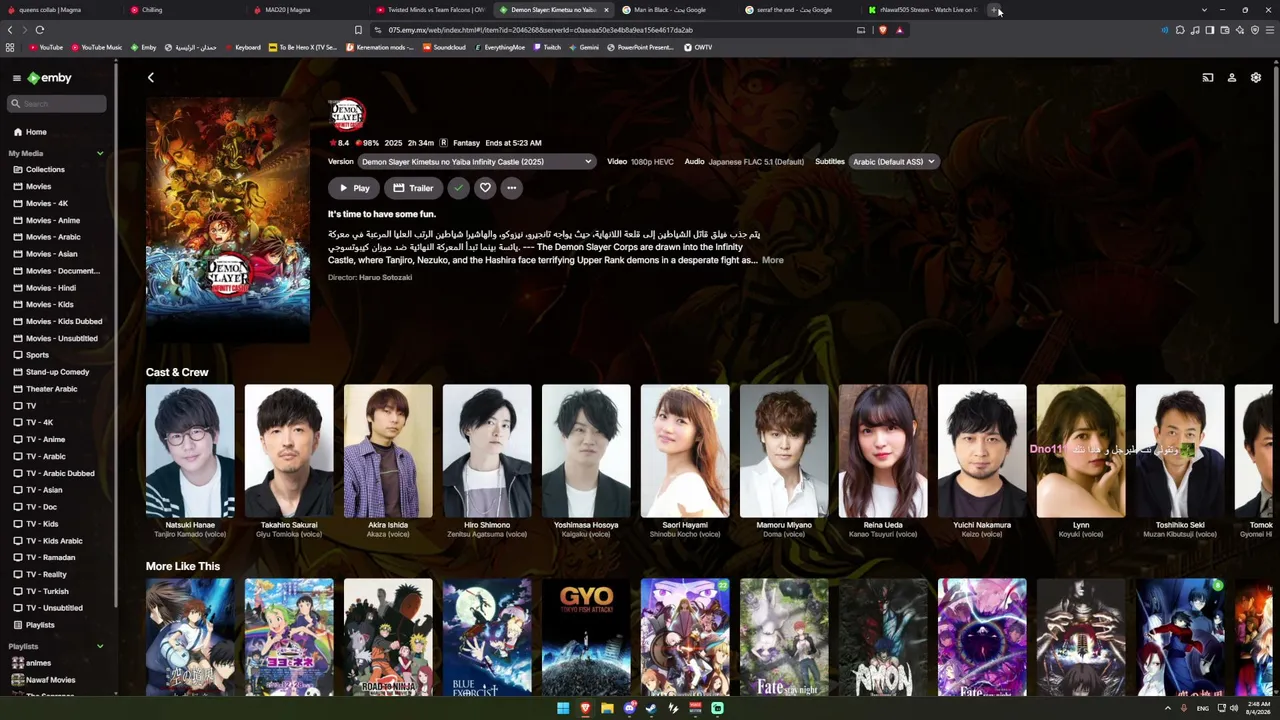Open director Haruo Sotozaki's page

coord(385,277)
